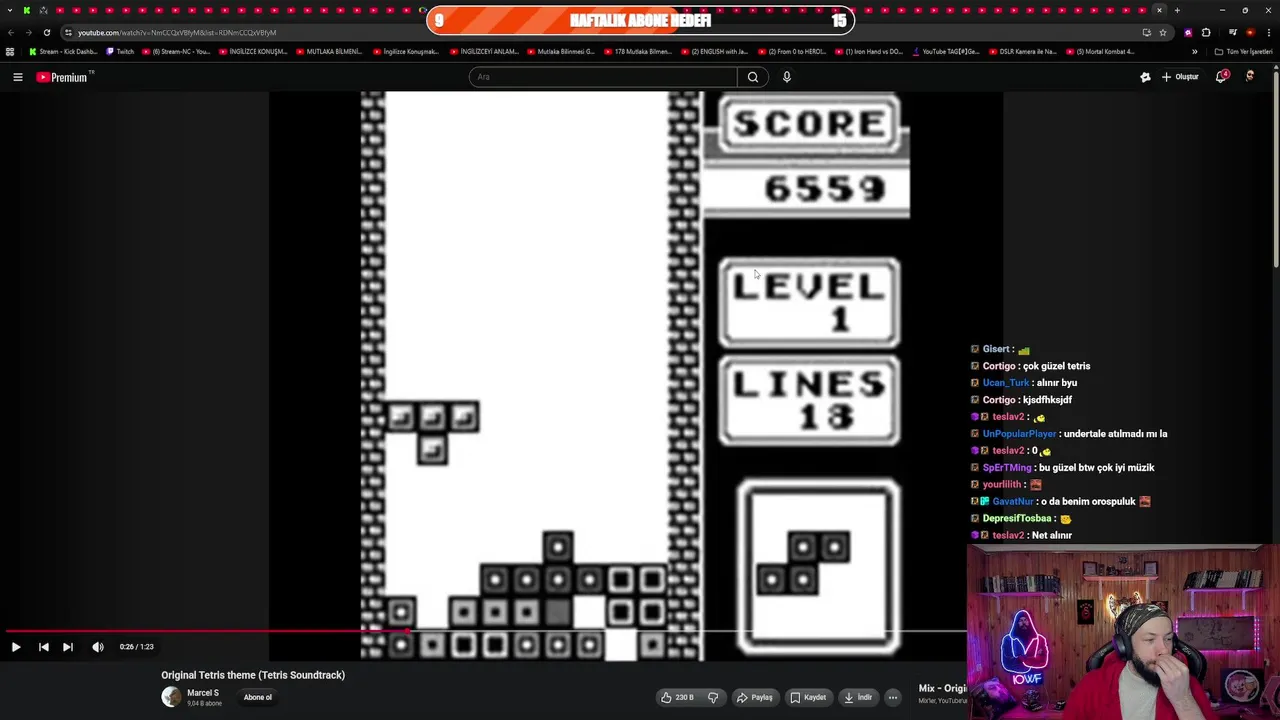1280x720 pixels.
Task: Click the Chrome profile avatar icon
Action: tap(1250, 32)
